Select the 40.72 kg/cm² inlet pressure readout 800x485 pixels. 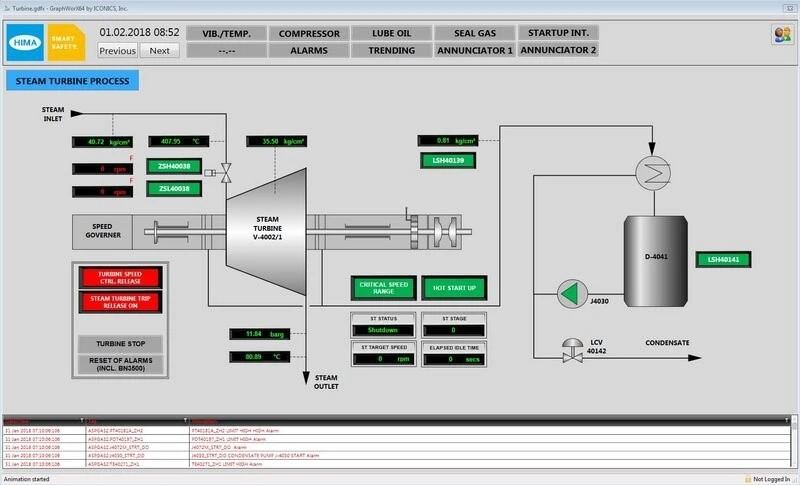coord(103,142)
